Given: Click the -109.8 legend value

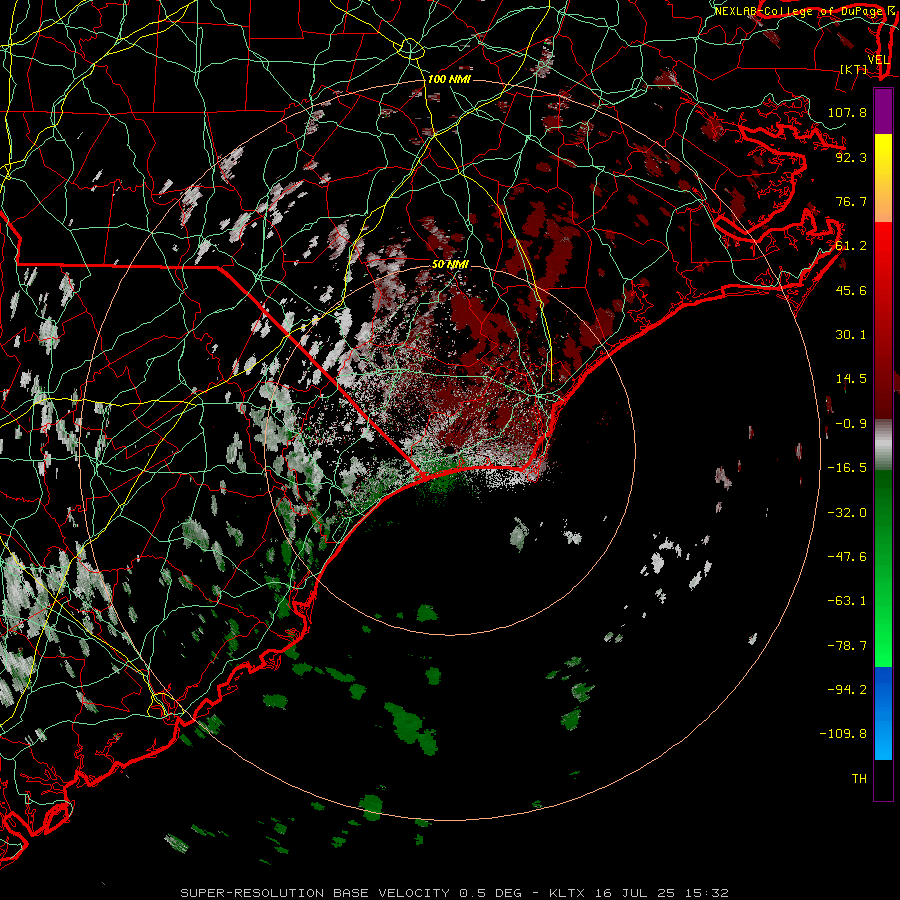Looking at the screenshot, I should click(843, 734).
